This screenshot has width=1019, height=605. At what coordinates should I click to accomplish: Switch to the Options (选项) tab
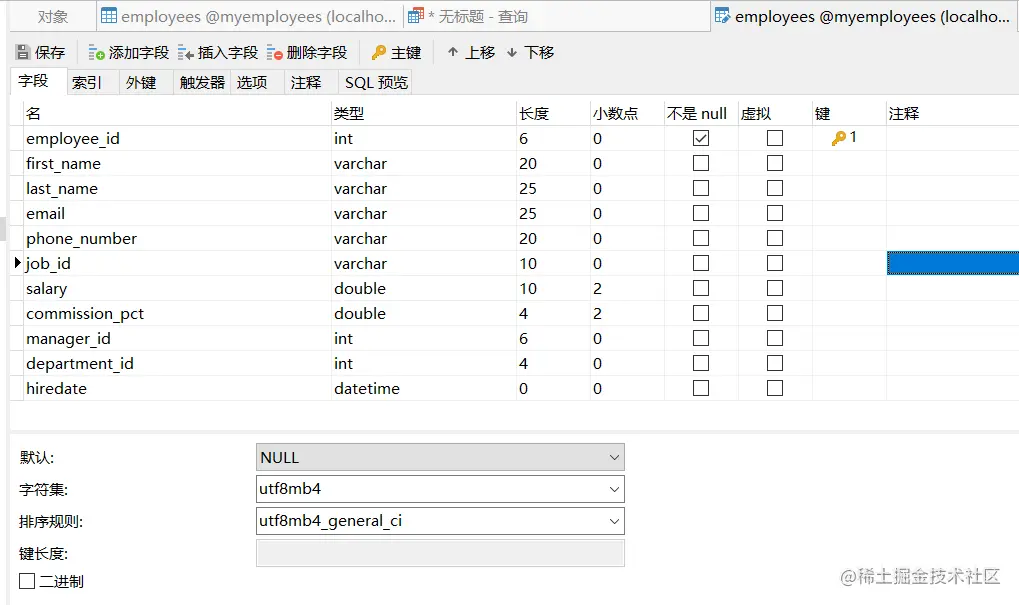(257, 83)
